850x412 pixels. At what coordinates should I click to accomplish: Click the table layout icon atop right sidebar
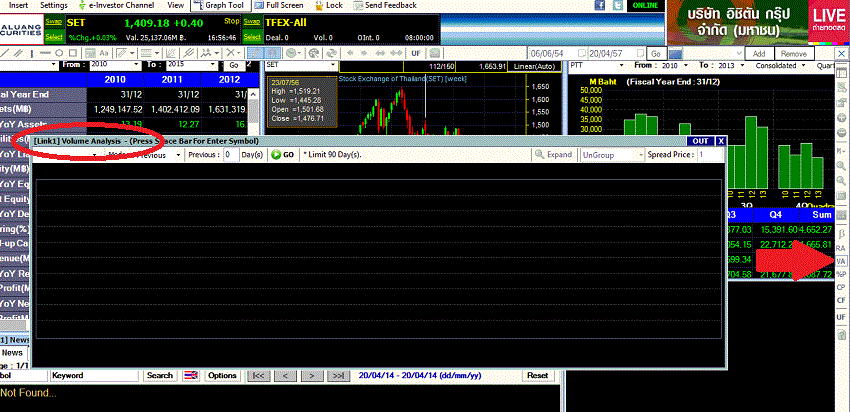841,73
